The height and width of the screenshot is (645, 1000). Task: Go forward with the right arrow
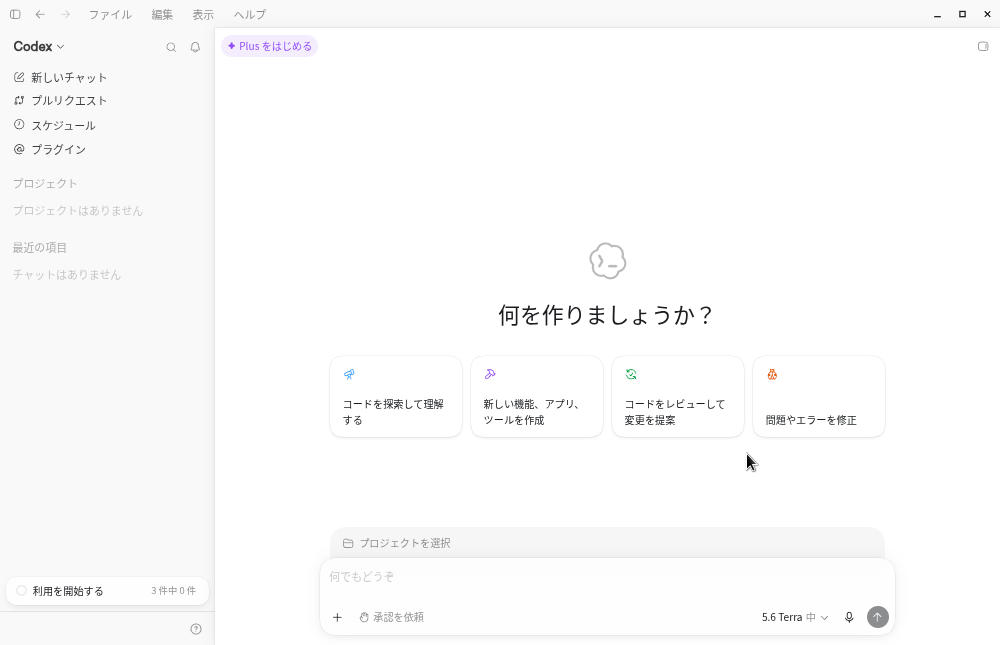(65, 14)
